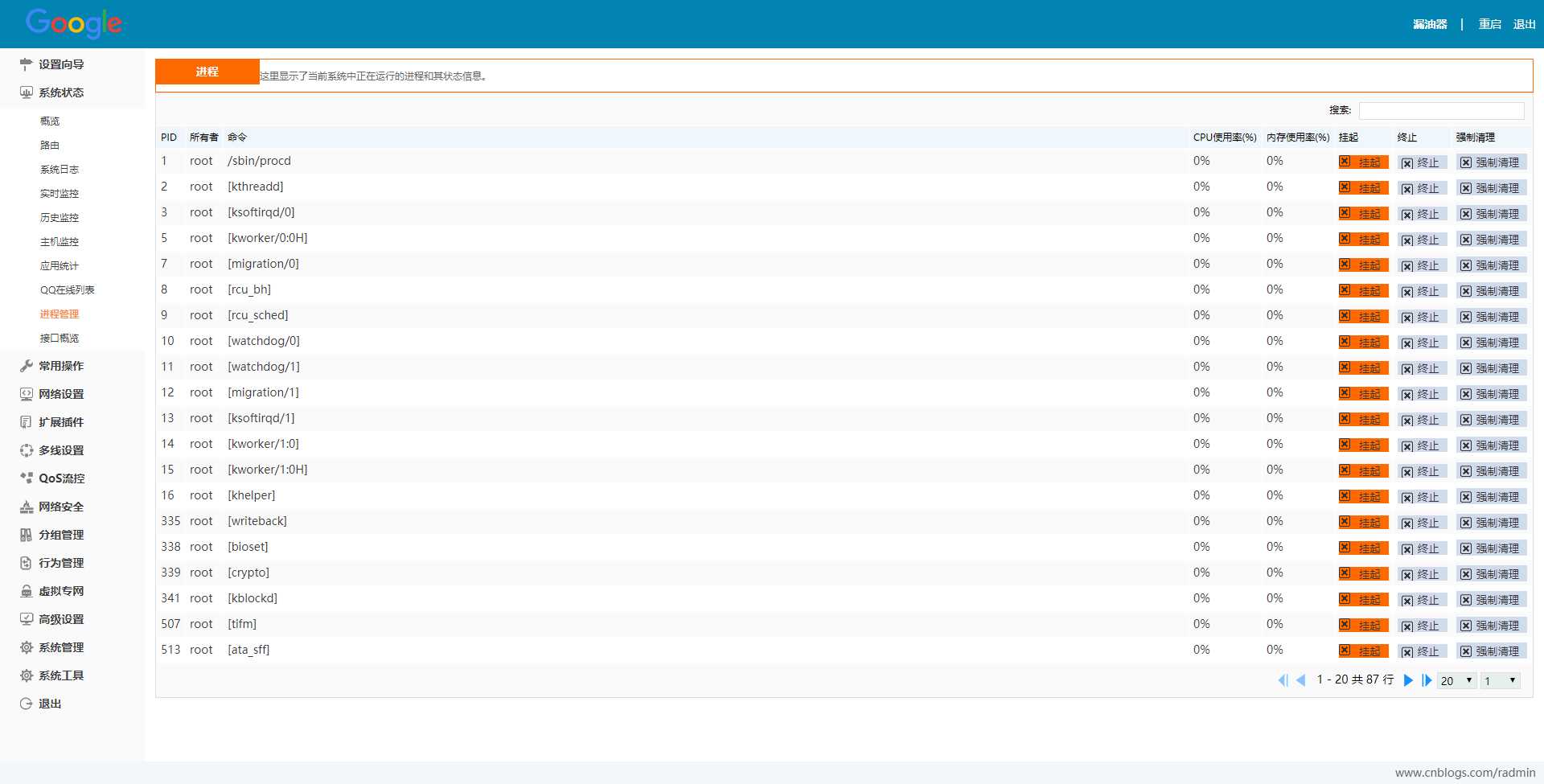Click the 分组管理 icon
The width and height of the screenshot is (1544, 784).
pos(27,535)
